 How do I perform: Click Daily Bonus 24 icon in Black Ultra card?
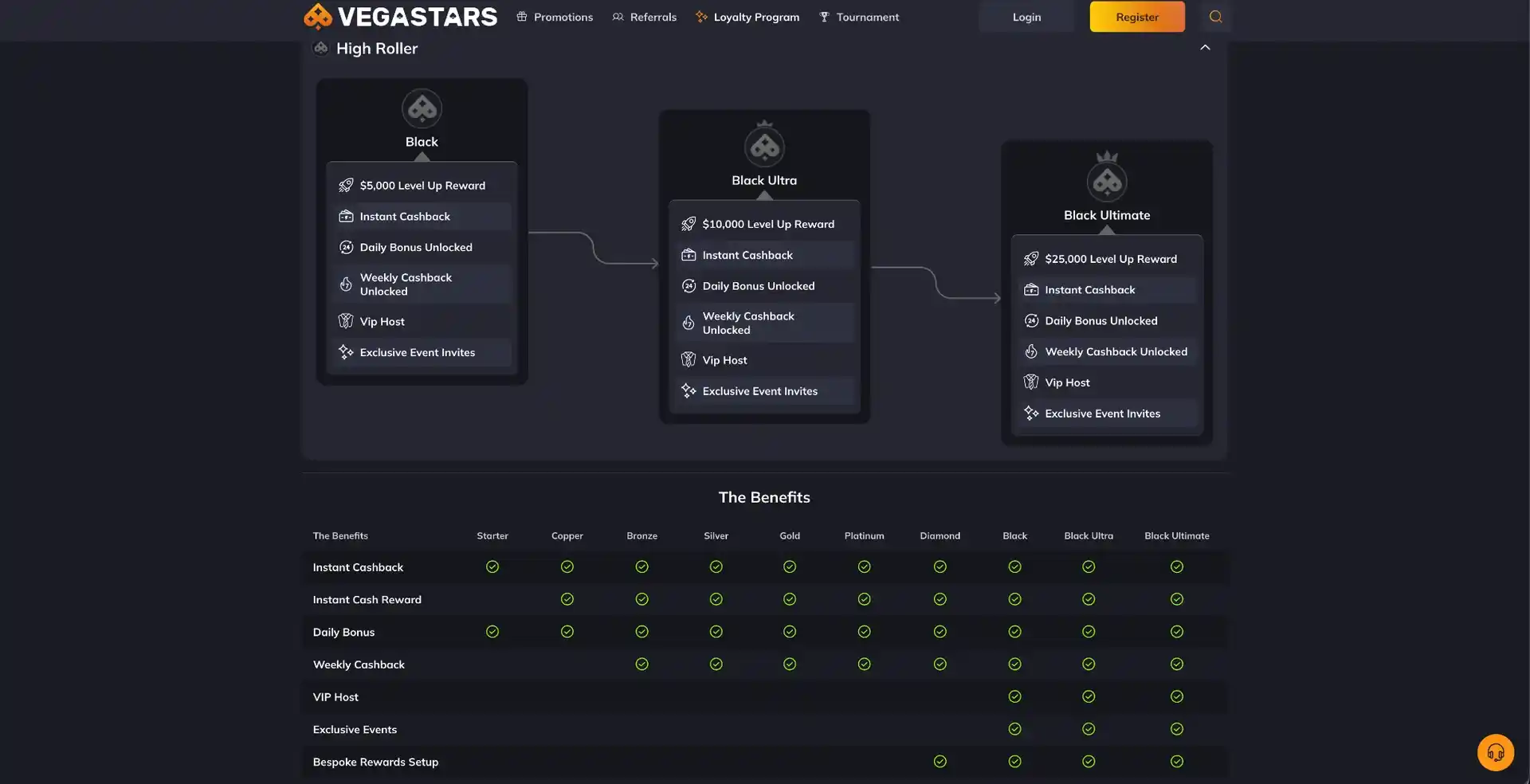tap(688, 286)
